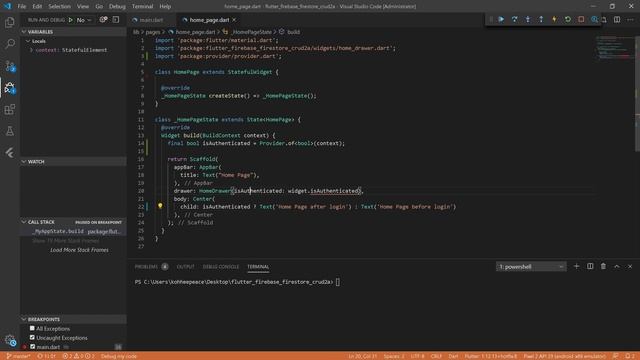Toggle the main.dart breakpoint checkbox
Image resolution: width=640 pixels, height=360 pixels.
point(32,347)
